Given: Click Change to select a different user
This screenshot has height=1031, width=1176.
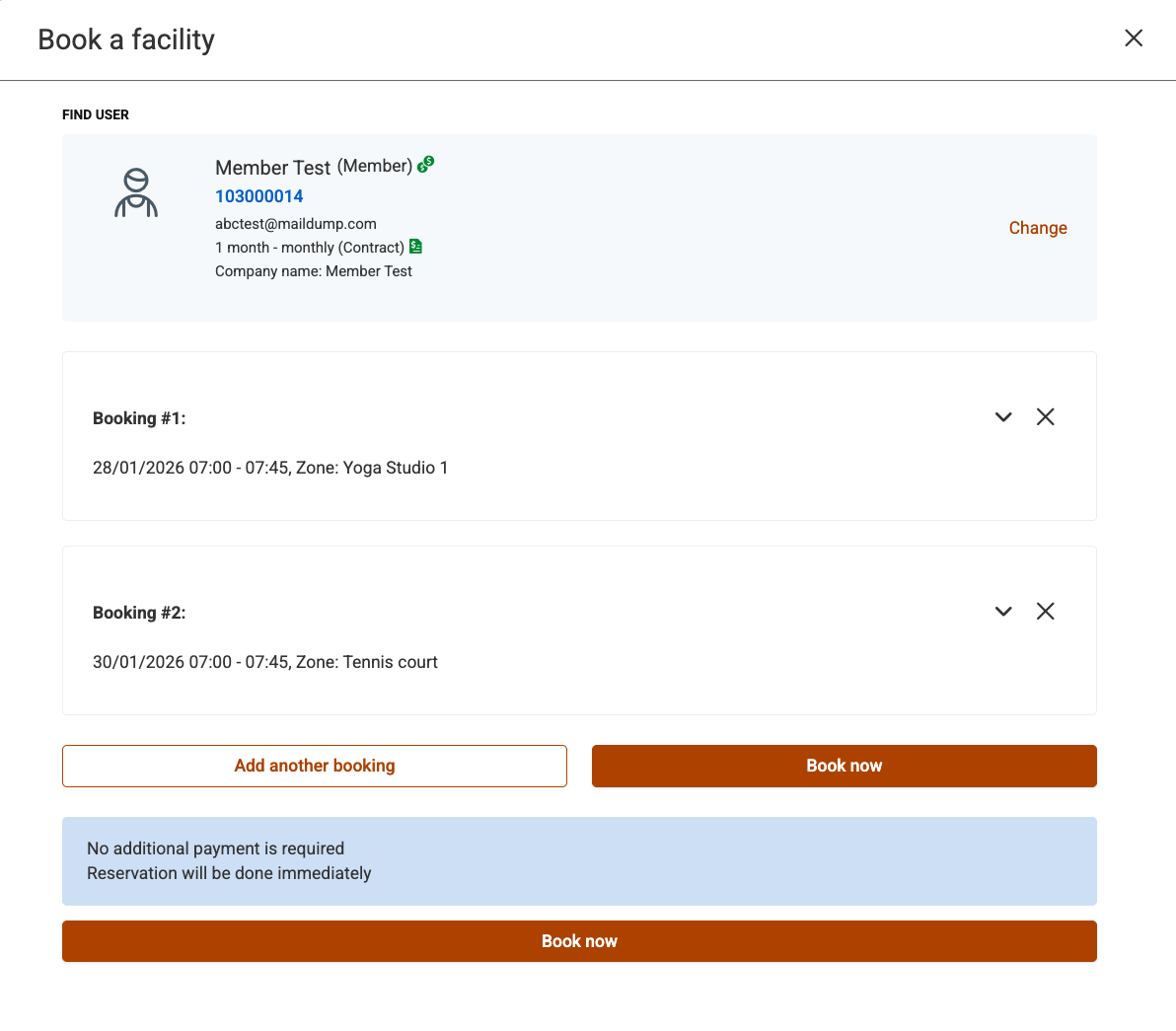Looking at the screenshot, I should pos(1037,228).
